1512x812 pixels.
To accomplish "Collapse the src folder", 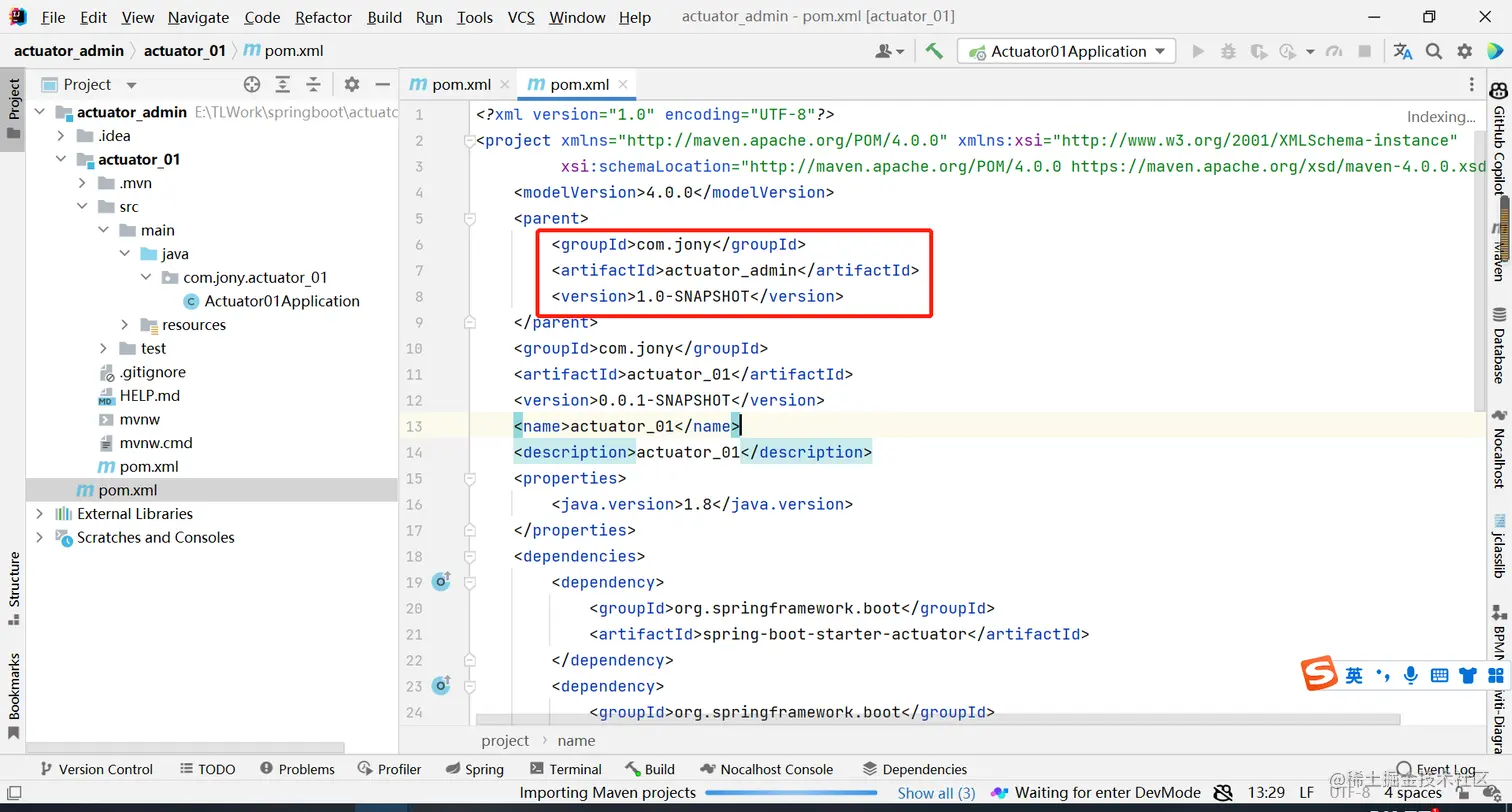I will pos(82,207).
